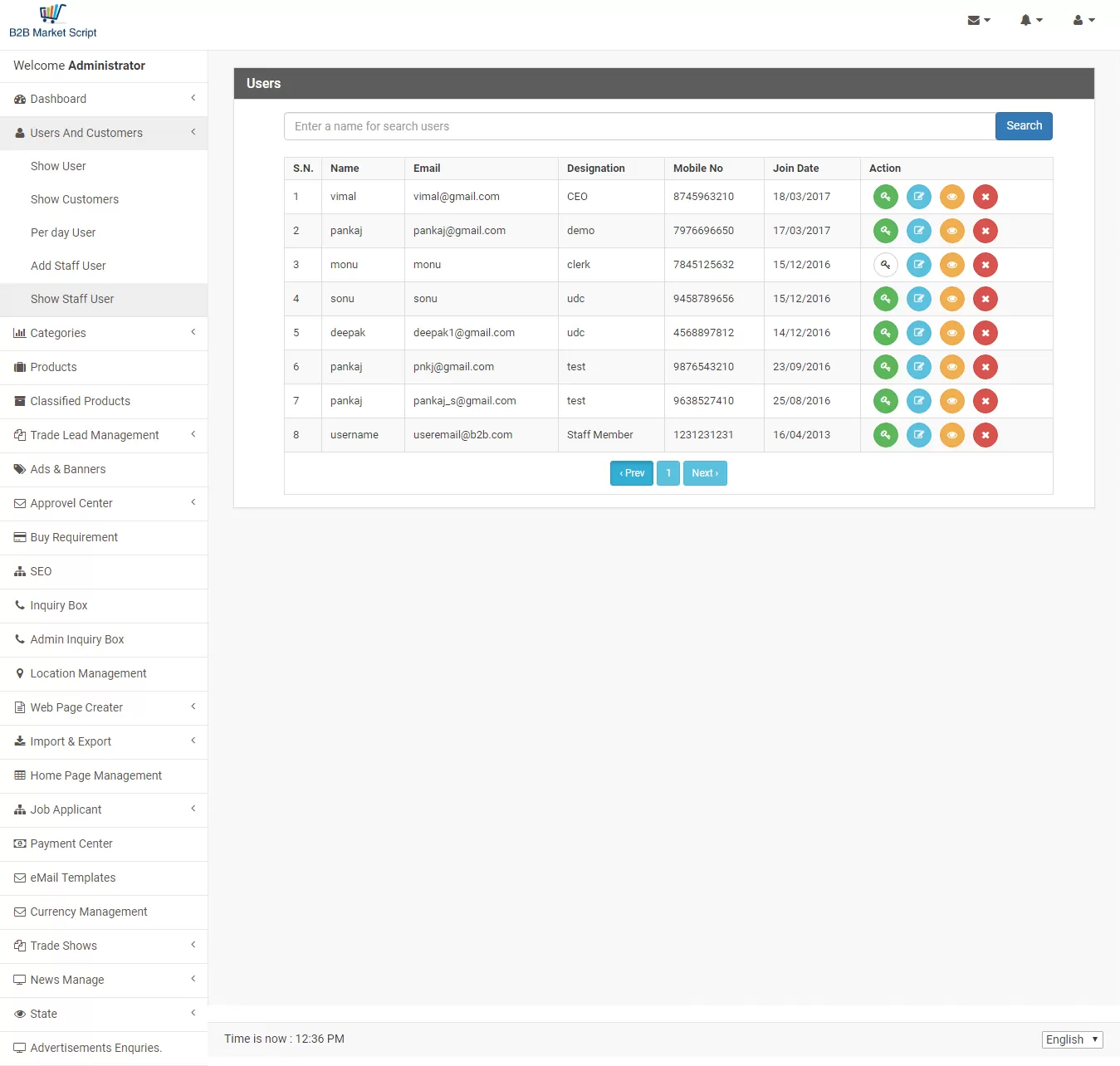Screen dimensions: 1120x1066
Task: Click green key icon for username row
Action: pos(886,435)
